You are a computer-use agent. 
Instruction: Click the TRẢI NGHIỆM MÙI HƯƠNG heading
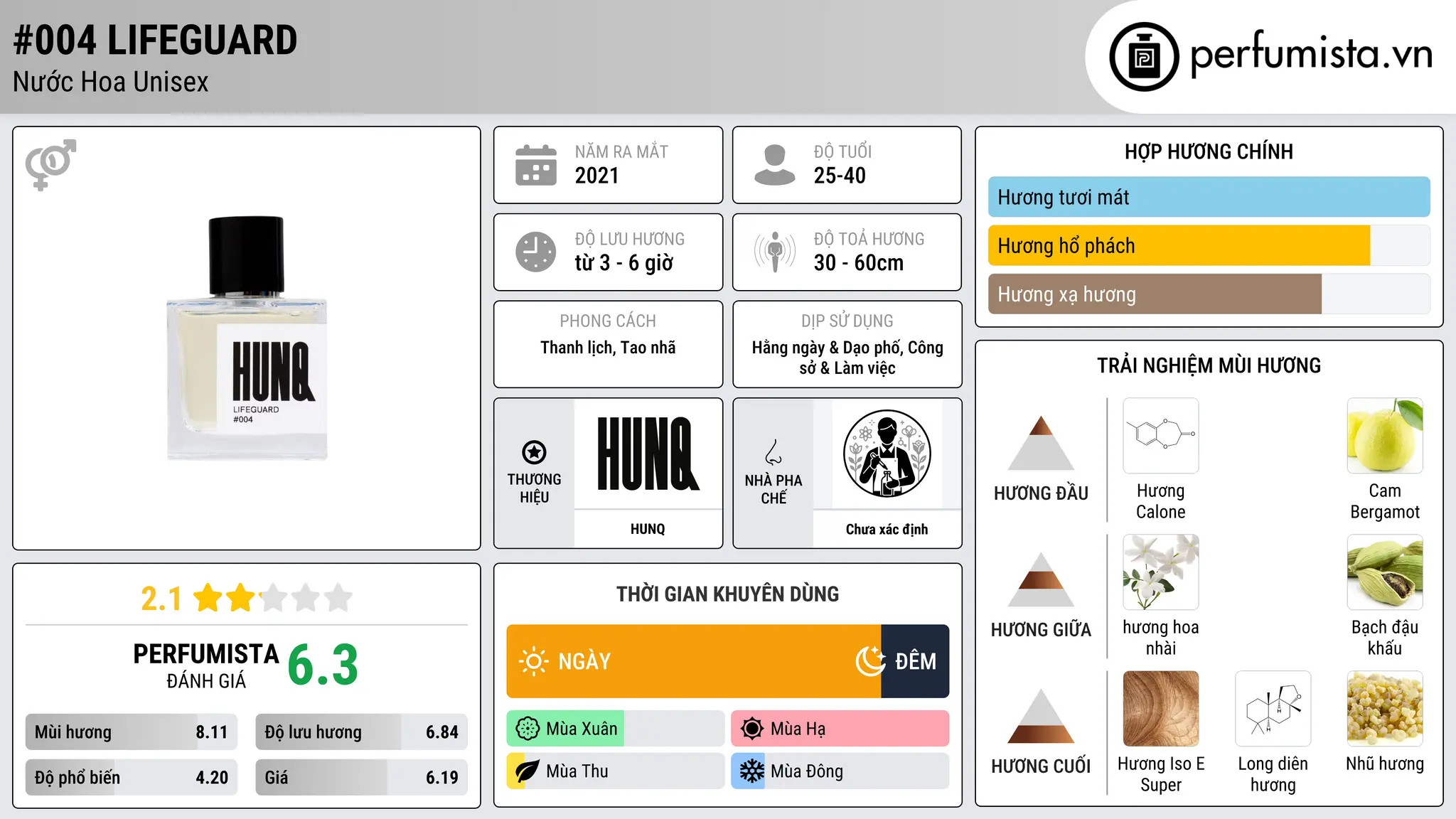tap(1209, 365)
